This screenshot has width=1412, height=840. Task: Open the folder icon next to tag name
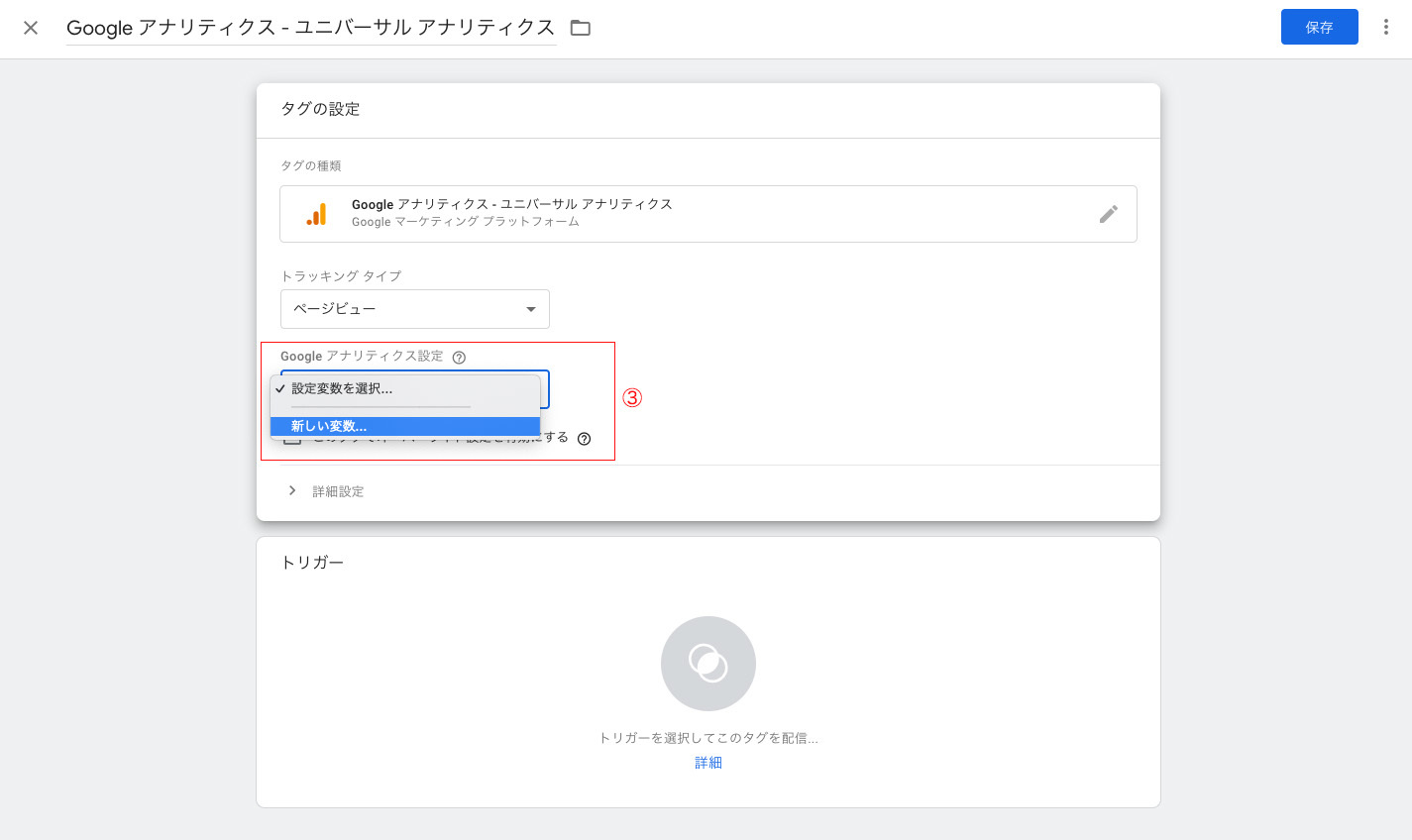(581, 28)
